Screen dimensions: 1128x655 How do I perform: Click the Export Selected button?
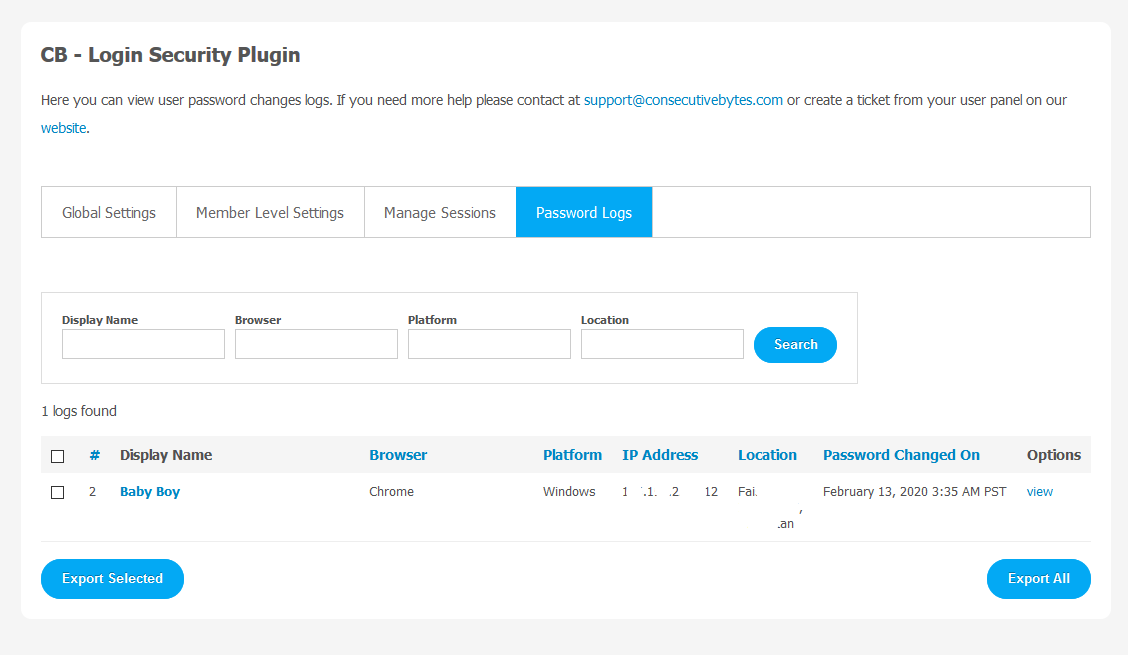[112, 579]
